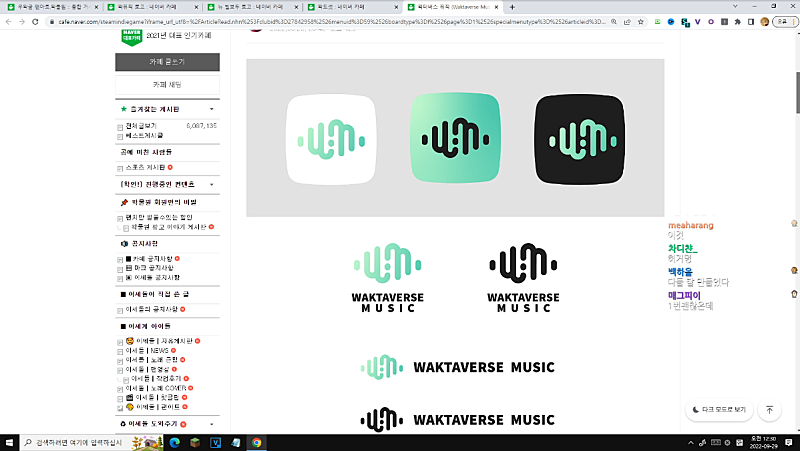Click the page vertical scrollbar thumb

point(797,93)
